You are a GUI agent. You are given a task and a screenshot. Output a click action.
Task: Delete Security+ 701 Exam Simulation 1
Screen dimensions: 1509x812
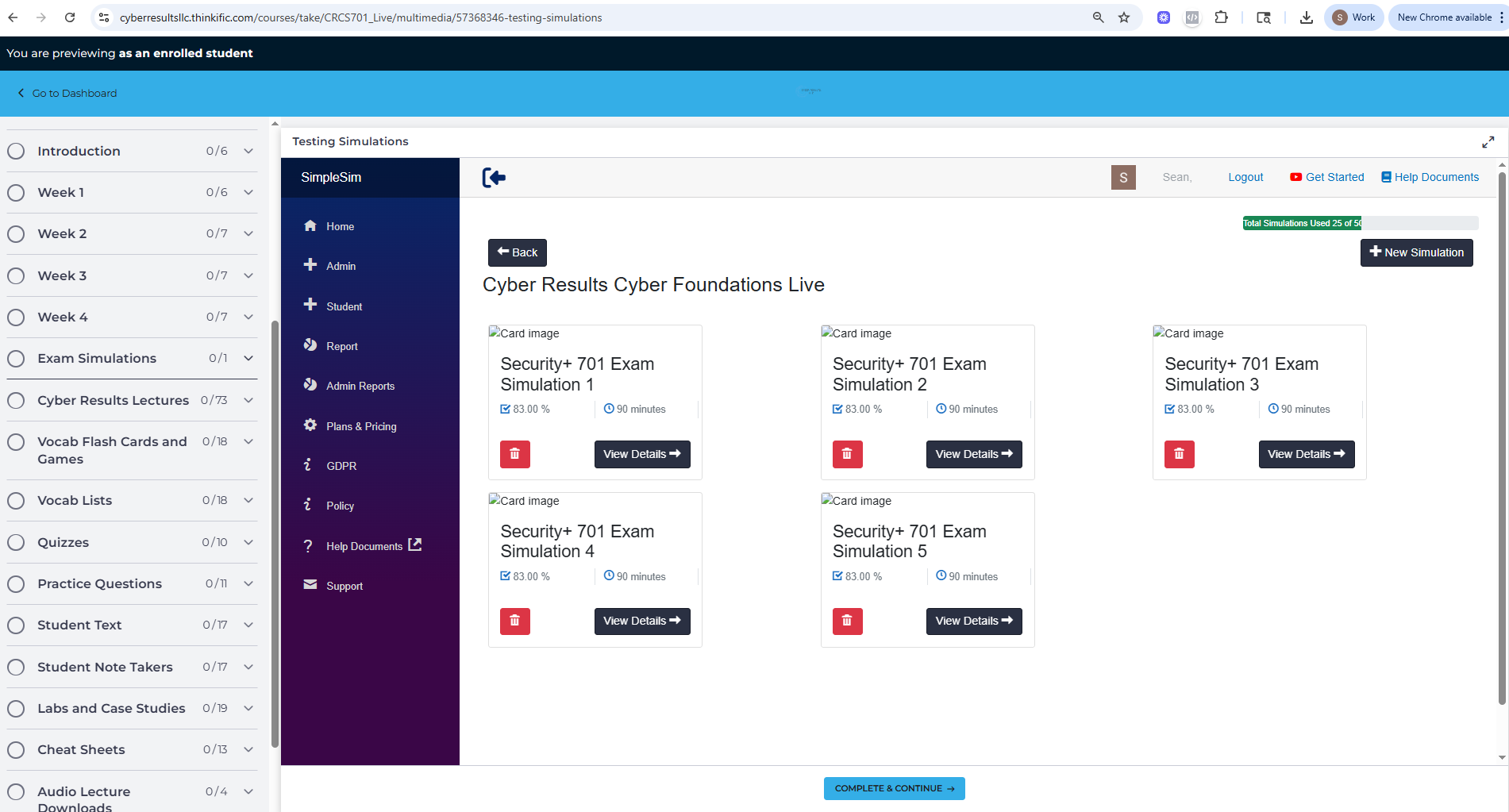click(514, 454)
